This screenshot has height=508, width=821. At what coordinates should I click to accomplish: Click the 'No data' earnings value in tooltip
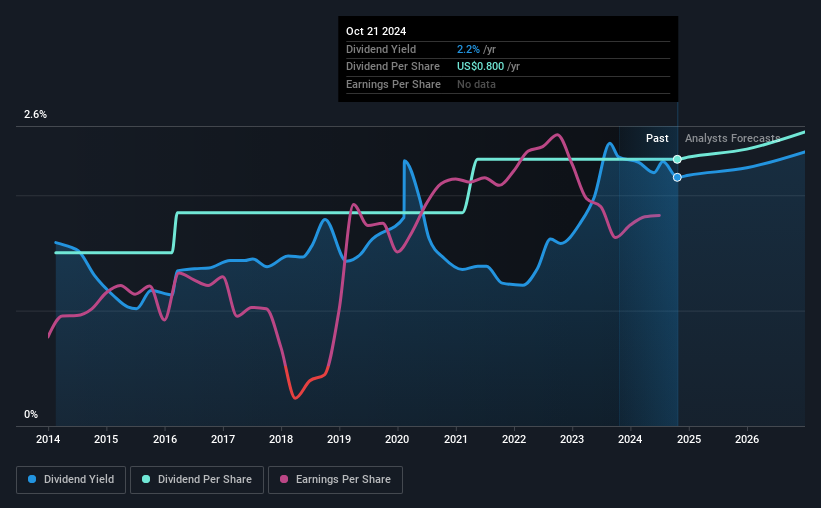pos(476,84)
